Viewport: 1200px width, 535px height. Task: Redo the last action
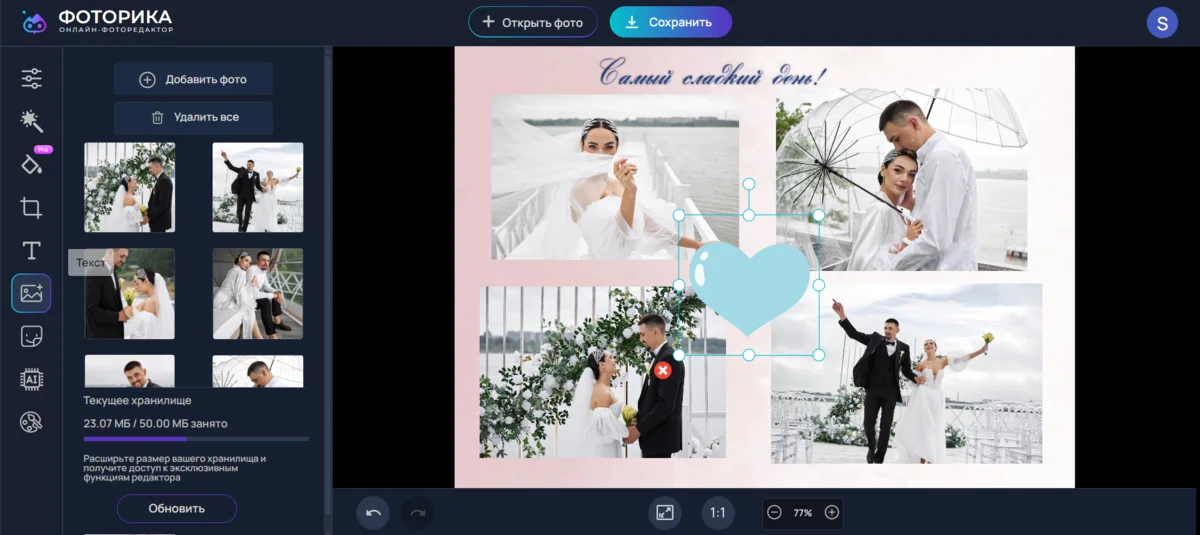pos(418,513)
